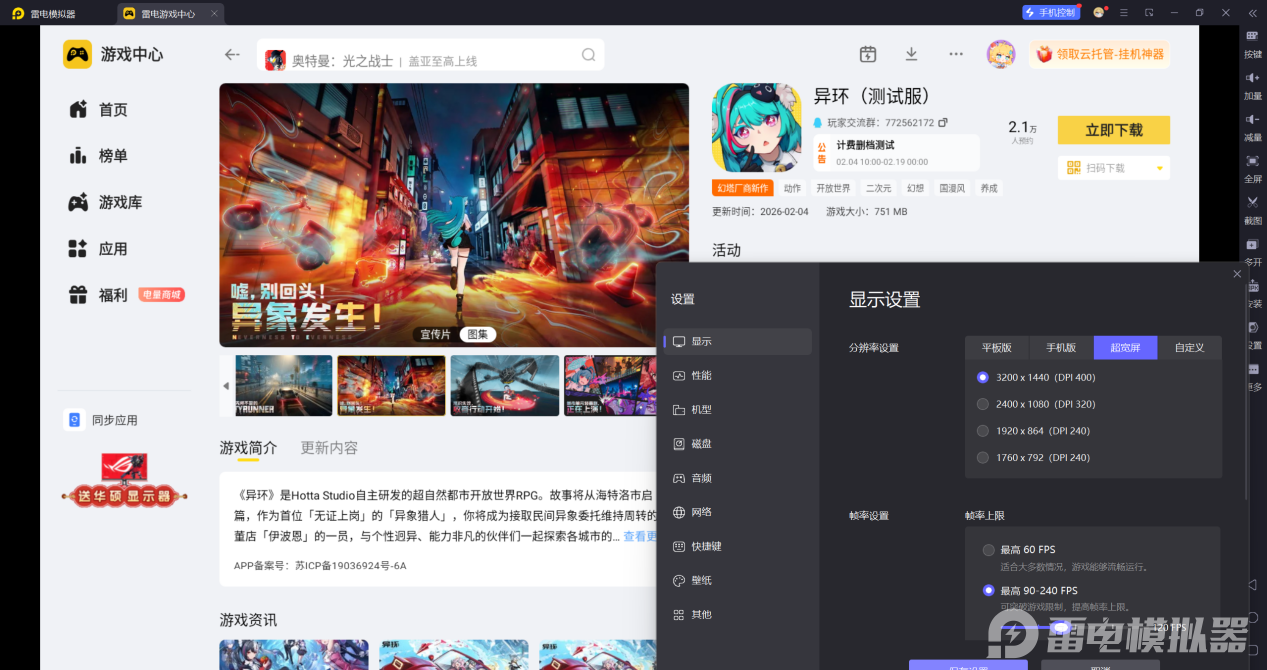
Task: Click 领取云托管-挂机神器 banner button
Action: [1099, 54]
